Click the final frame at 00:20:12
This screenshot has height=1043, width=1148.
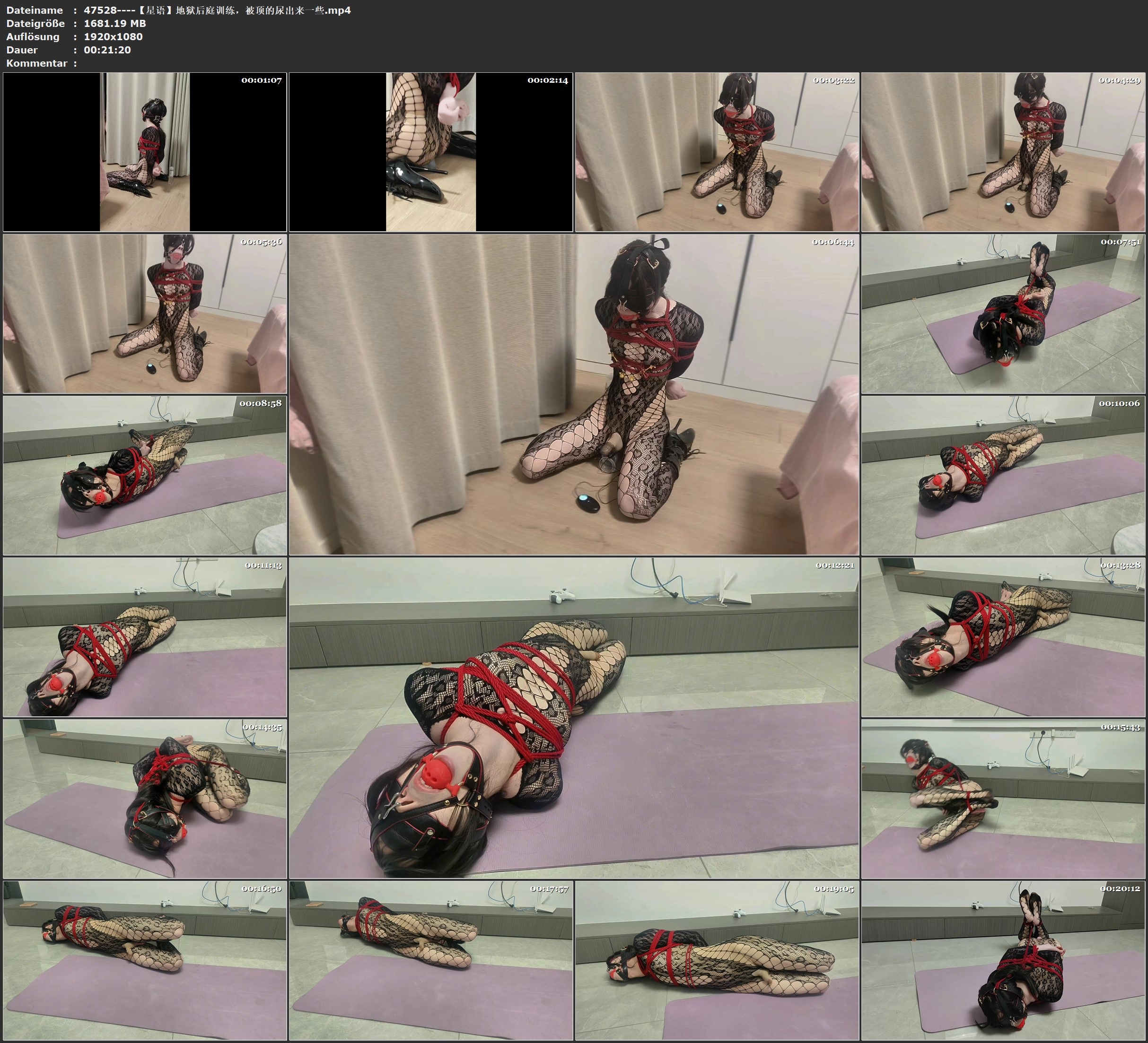click(1003, 960)
